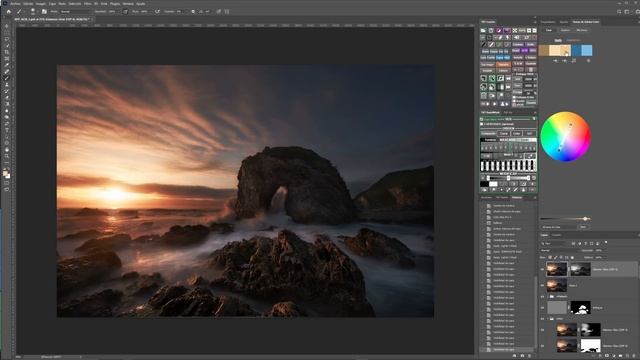Open brush Mode dropdown in options bar
Screen dimensions: 640x360
coord(76,11)
